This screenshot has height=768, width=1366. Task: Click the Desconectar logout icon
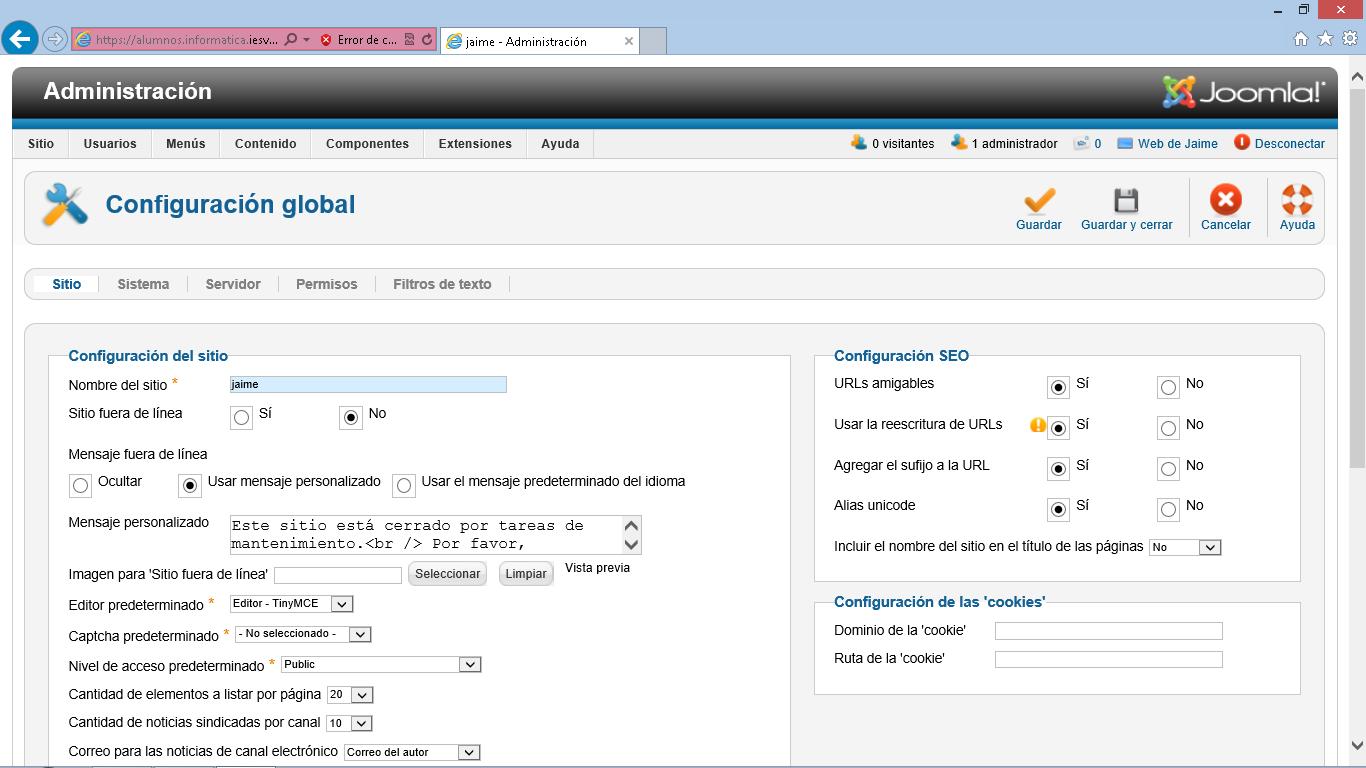click(1242, 143)
